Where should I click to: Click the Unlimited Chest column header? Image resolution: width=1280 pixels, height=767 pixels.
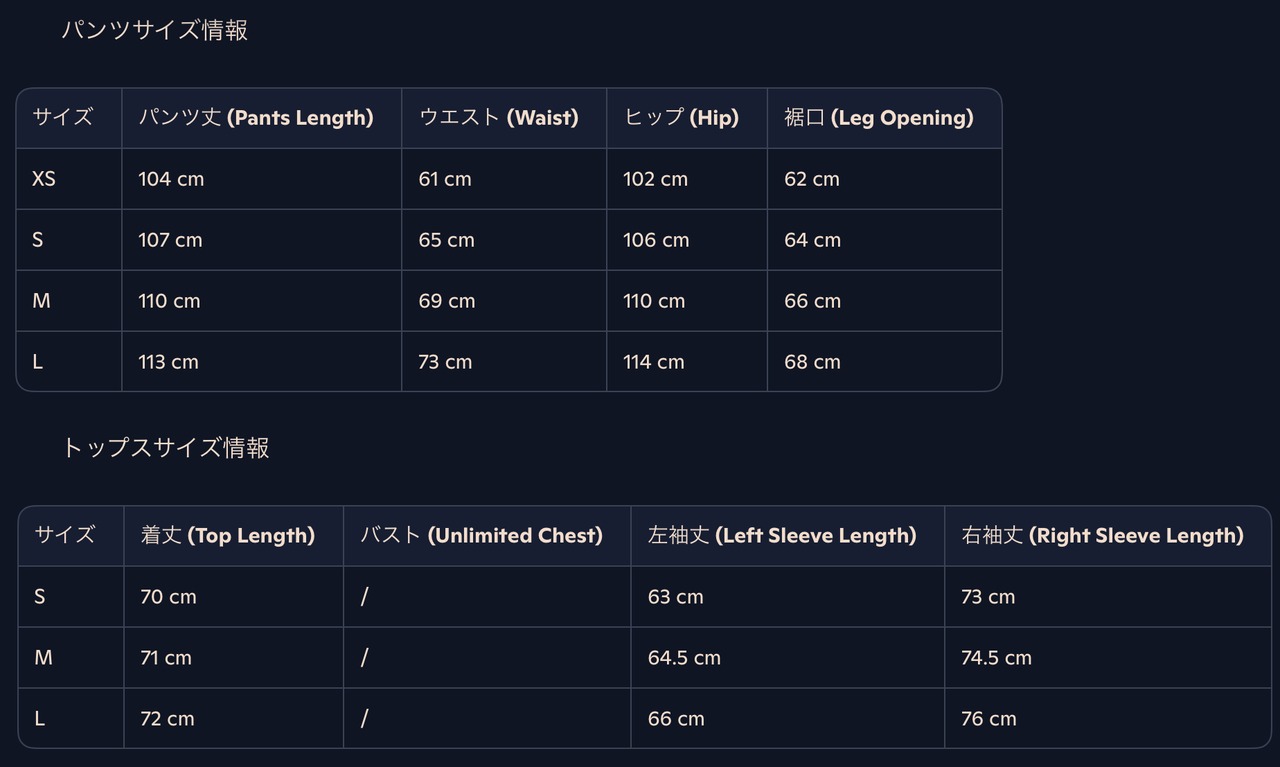[481, 536]
